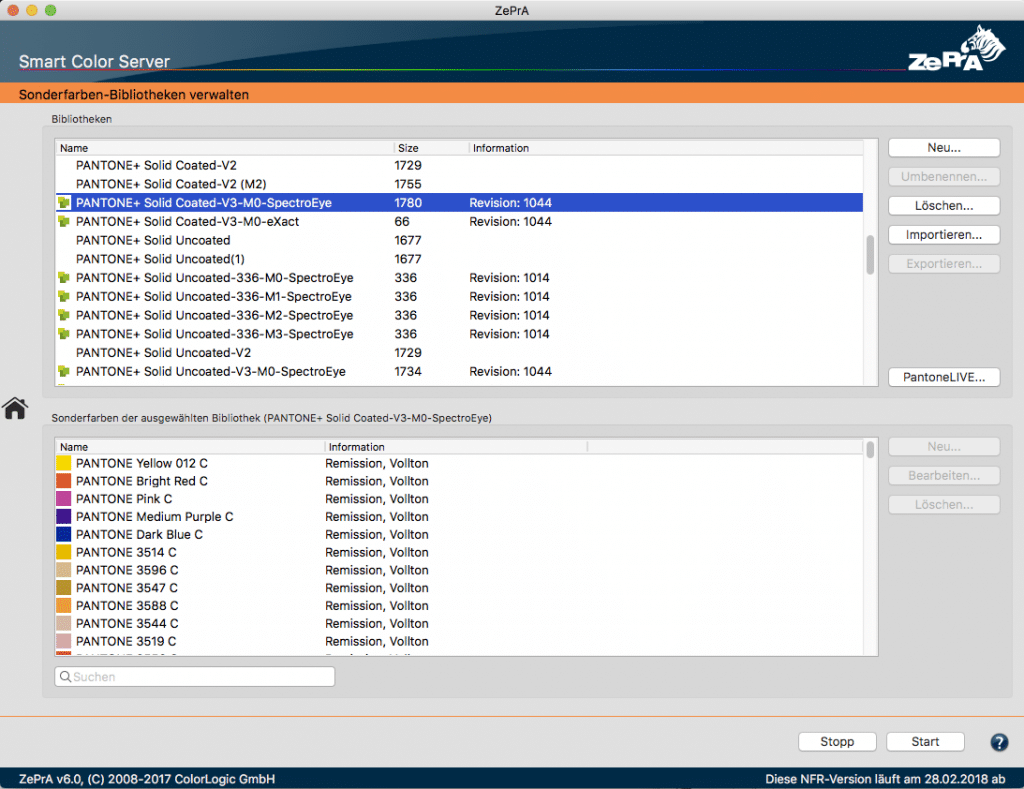Screen dimensions: 1024x789
Task: Select PANTONE Yellow 012 C color swatch
Action: [x=64, y=464]
